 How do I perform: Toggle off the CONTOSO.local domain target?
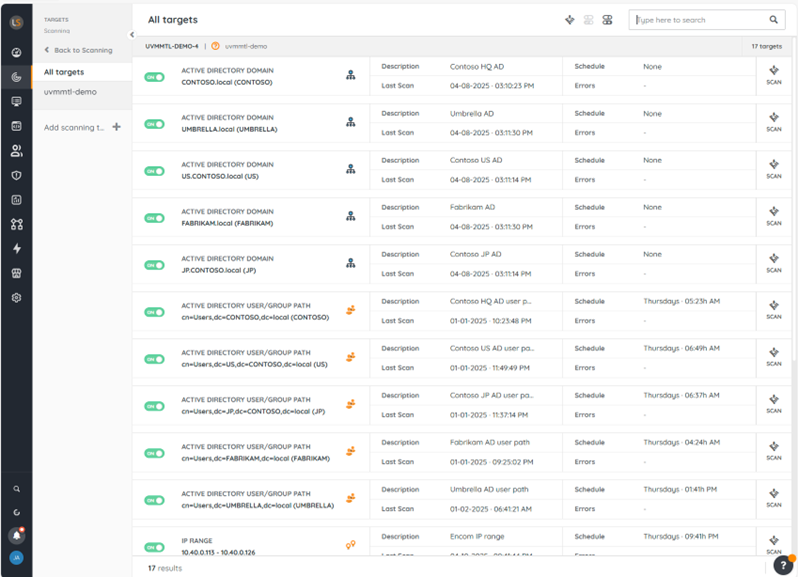(x=154, y=77)
